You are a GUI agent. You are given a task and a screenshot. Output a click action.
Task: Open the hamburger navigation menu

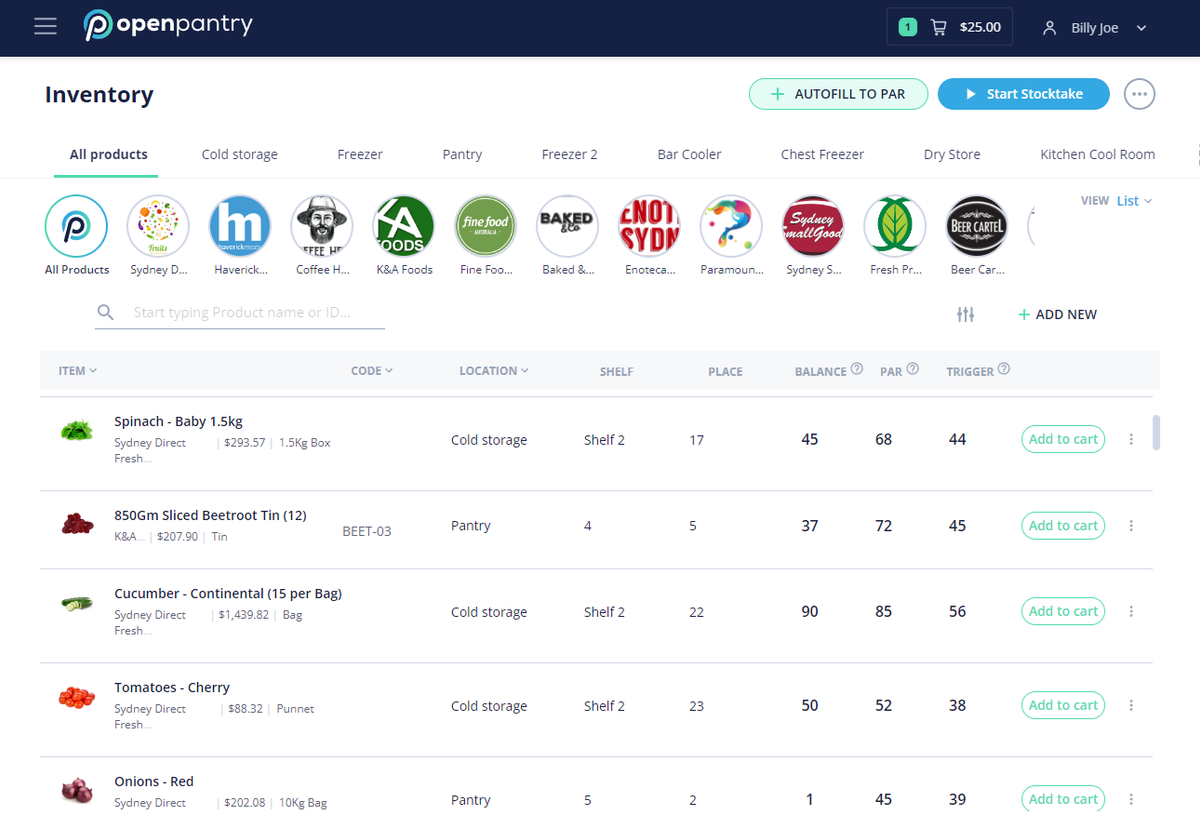[x=45, y=27]
